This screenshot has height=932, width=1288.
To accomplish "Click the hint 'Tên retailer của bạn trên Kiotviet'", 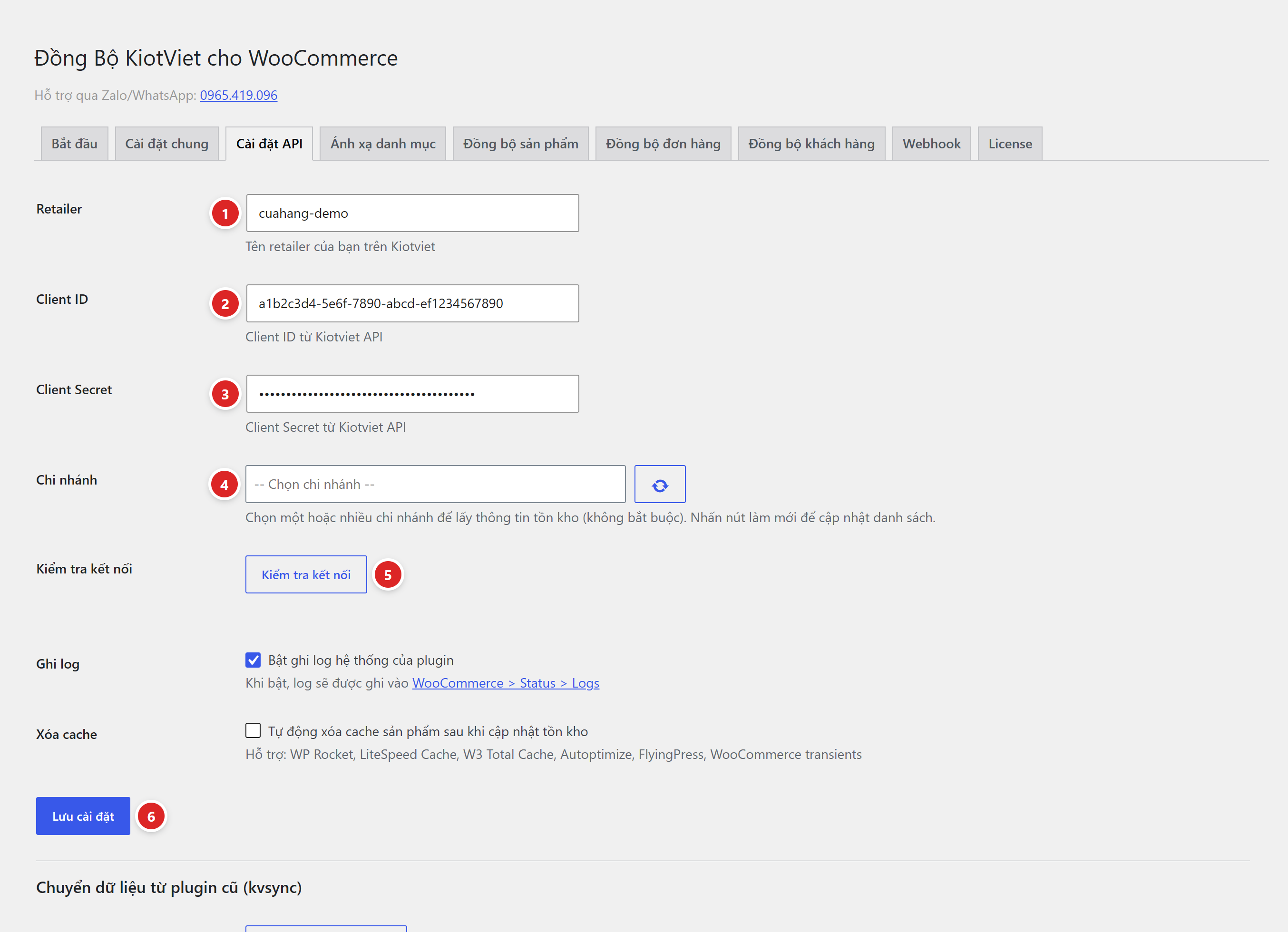I will point(340,246).
